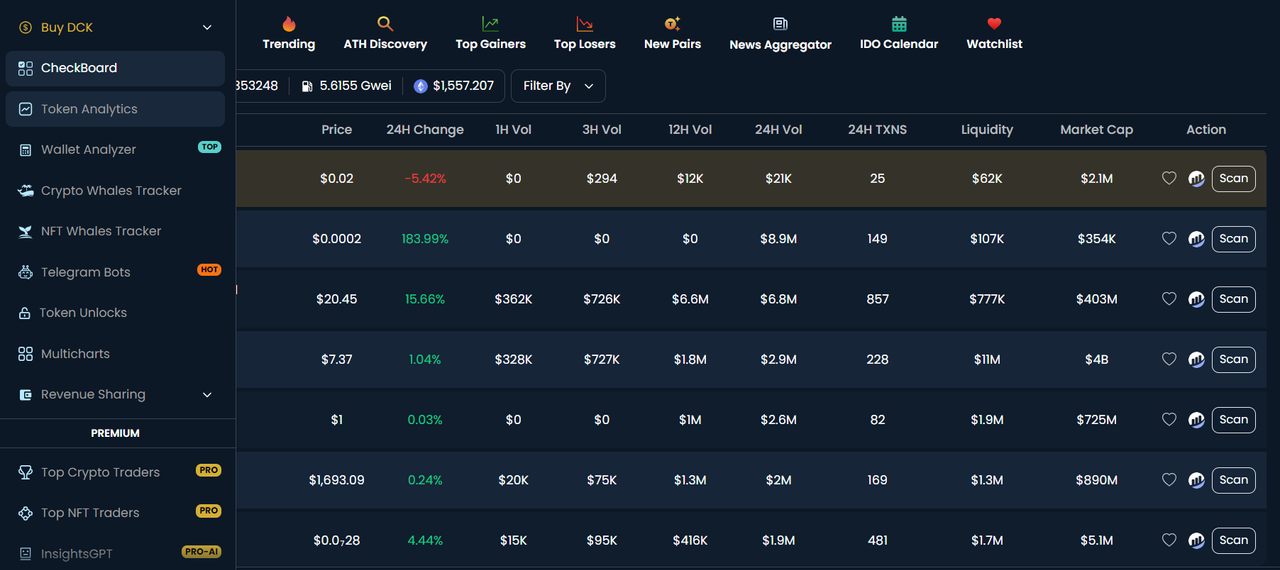
Task: Sort by 12H Vol column header
Action: (690, 130)
